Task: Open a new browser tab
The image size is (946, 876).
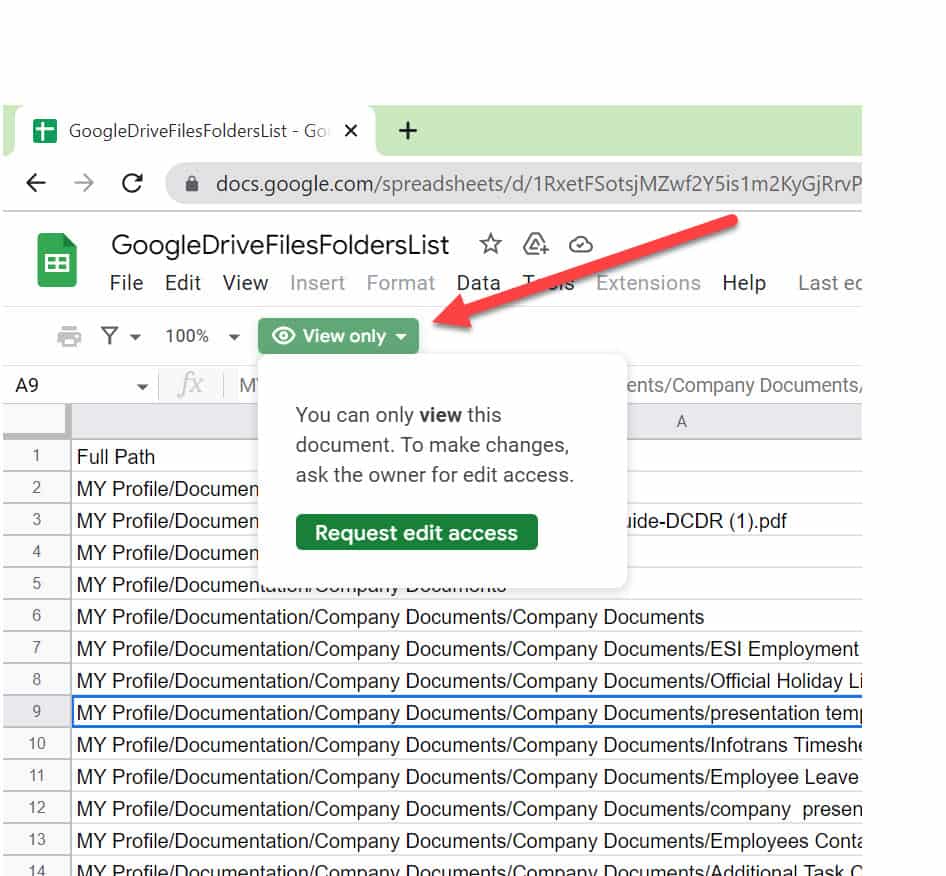Action: tap(408, 130)
